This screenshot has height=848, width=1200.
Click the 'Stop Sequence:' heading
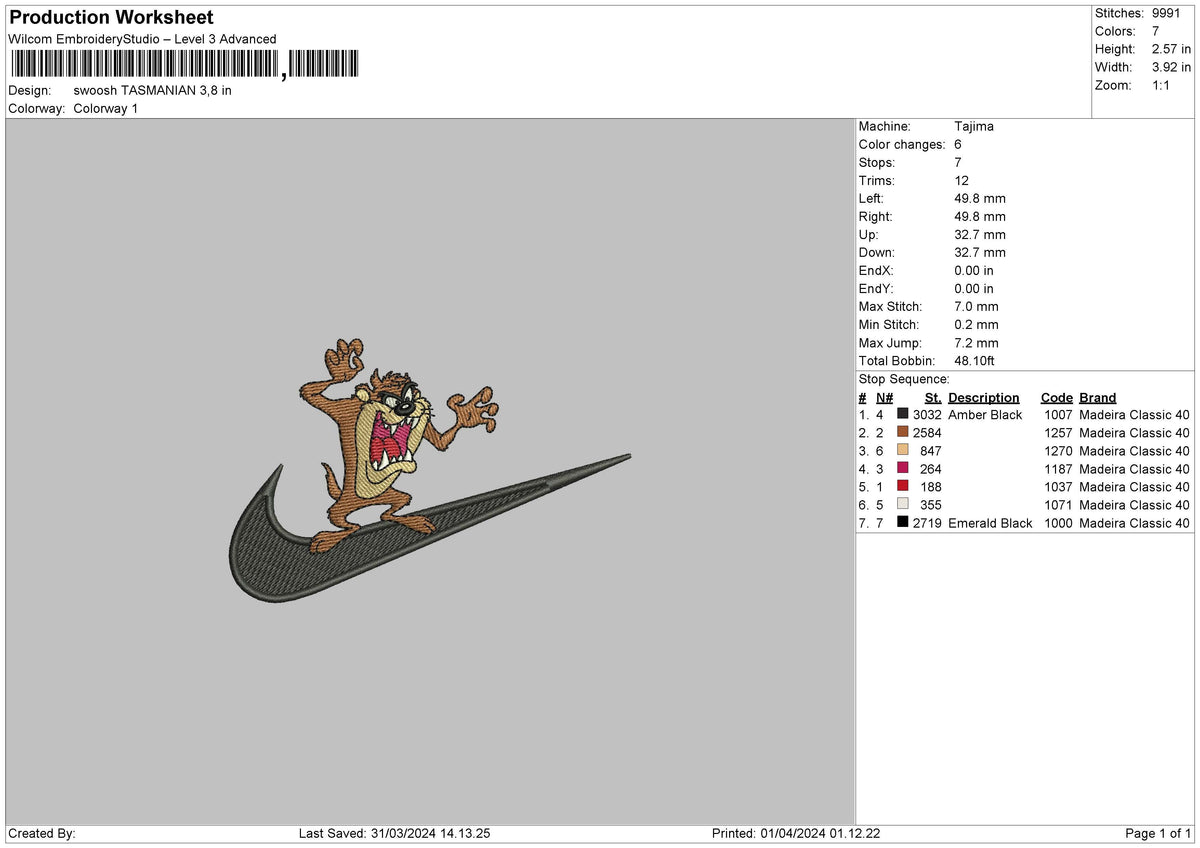pos(904,380)
